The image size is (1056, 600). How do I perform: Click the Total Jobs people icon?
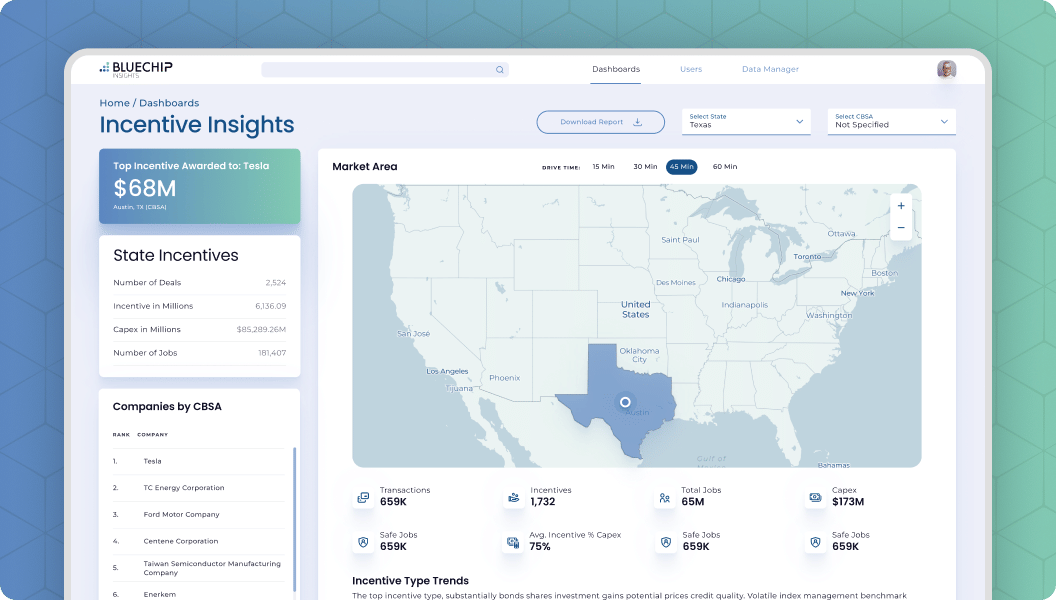pos(665,498)
